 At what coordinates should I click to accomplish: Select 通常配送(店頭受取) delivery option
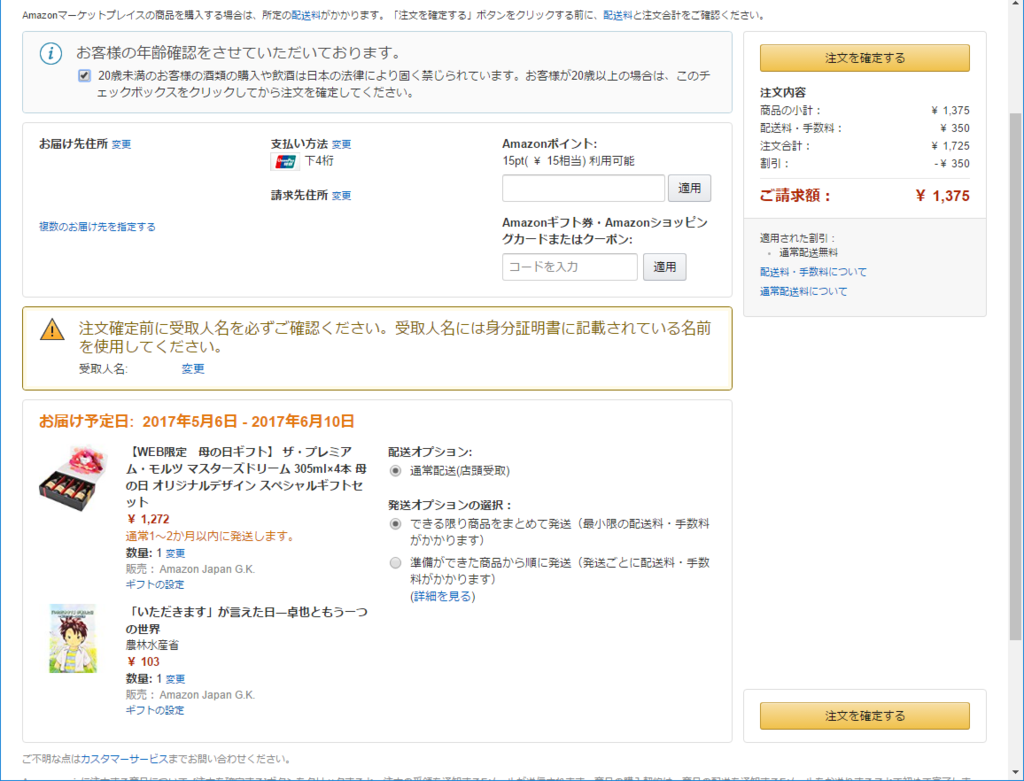coord(395,471)
